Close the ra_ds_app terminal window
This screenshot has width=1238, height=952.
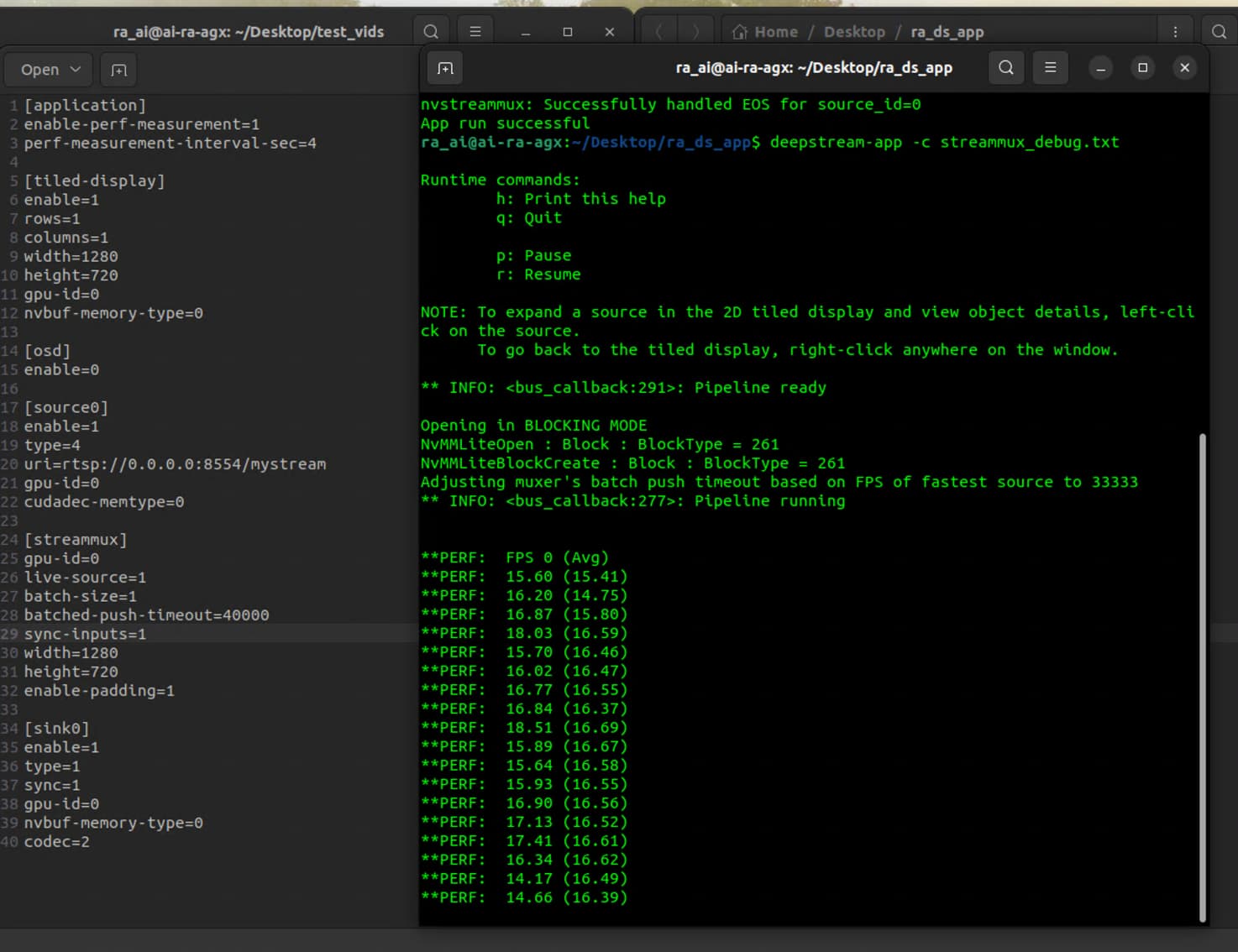tap(1184, 68)
